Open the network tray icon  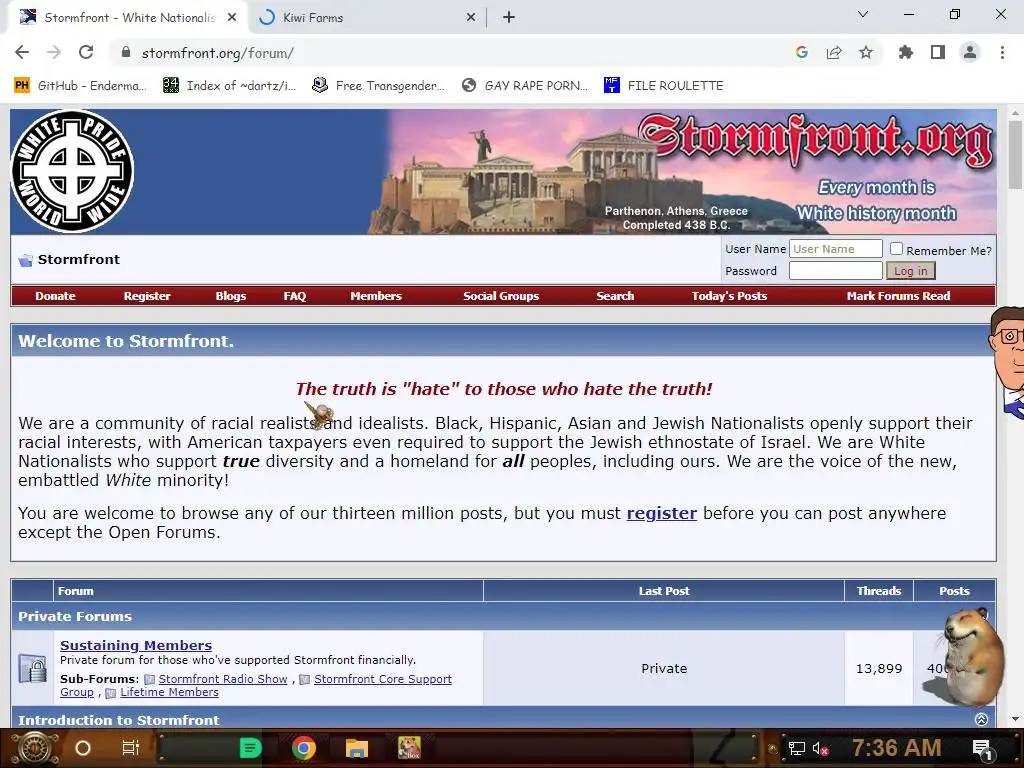(796, 748)
